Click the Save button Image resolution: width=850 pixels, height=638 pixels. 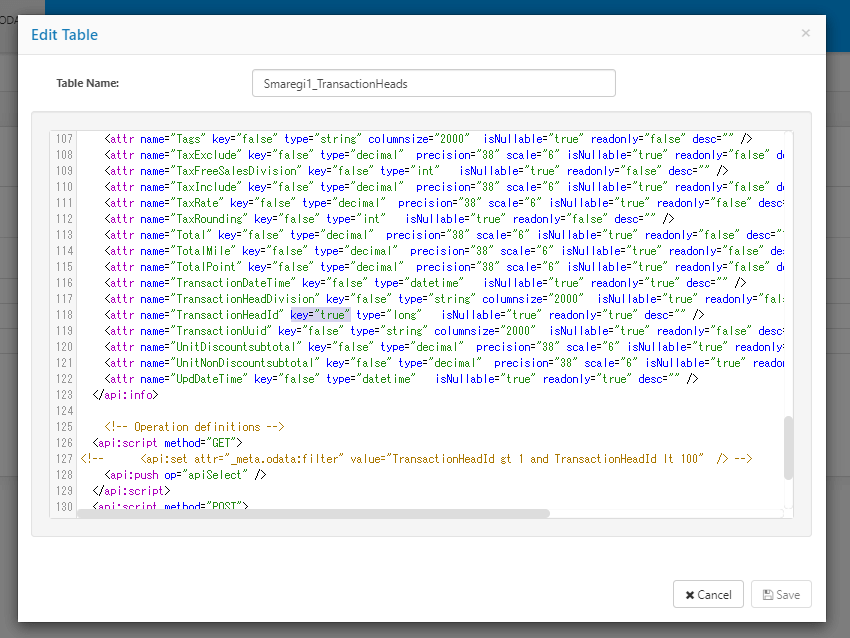coord(781,594)
